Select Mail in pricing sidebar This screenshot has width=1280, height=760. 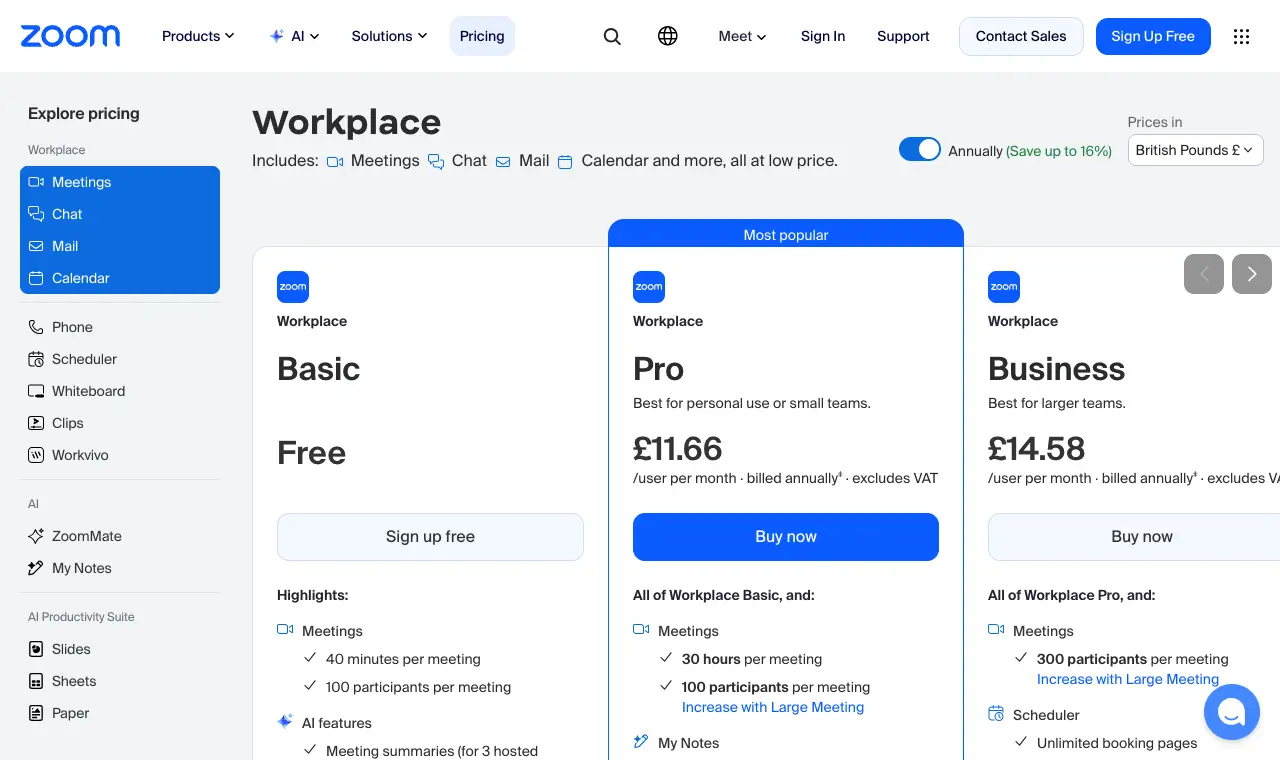click(x=120, y=246)
